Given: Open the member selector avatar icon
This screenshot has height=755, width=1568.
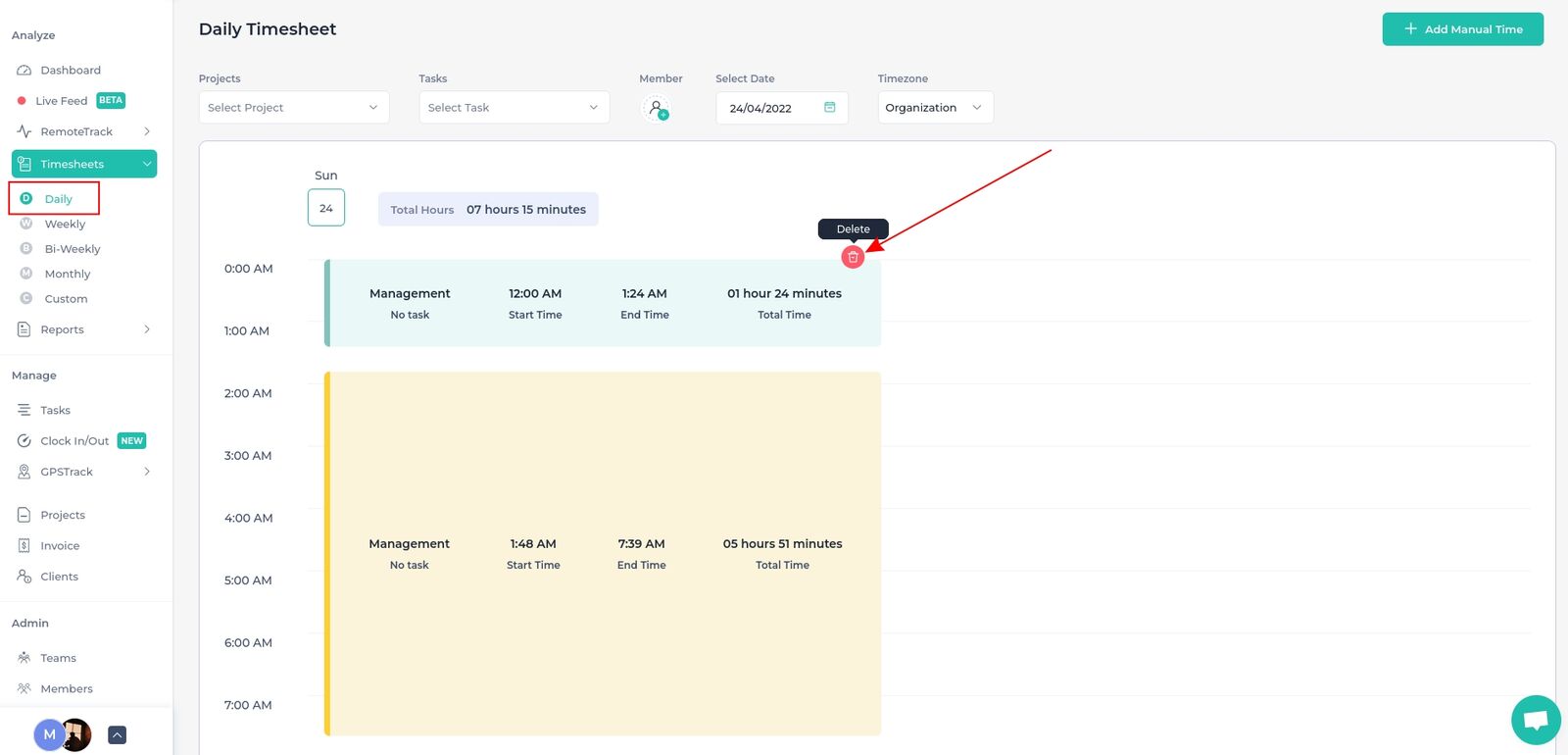Looking at the screenshot, I should 657,108.
